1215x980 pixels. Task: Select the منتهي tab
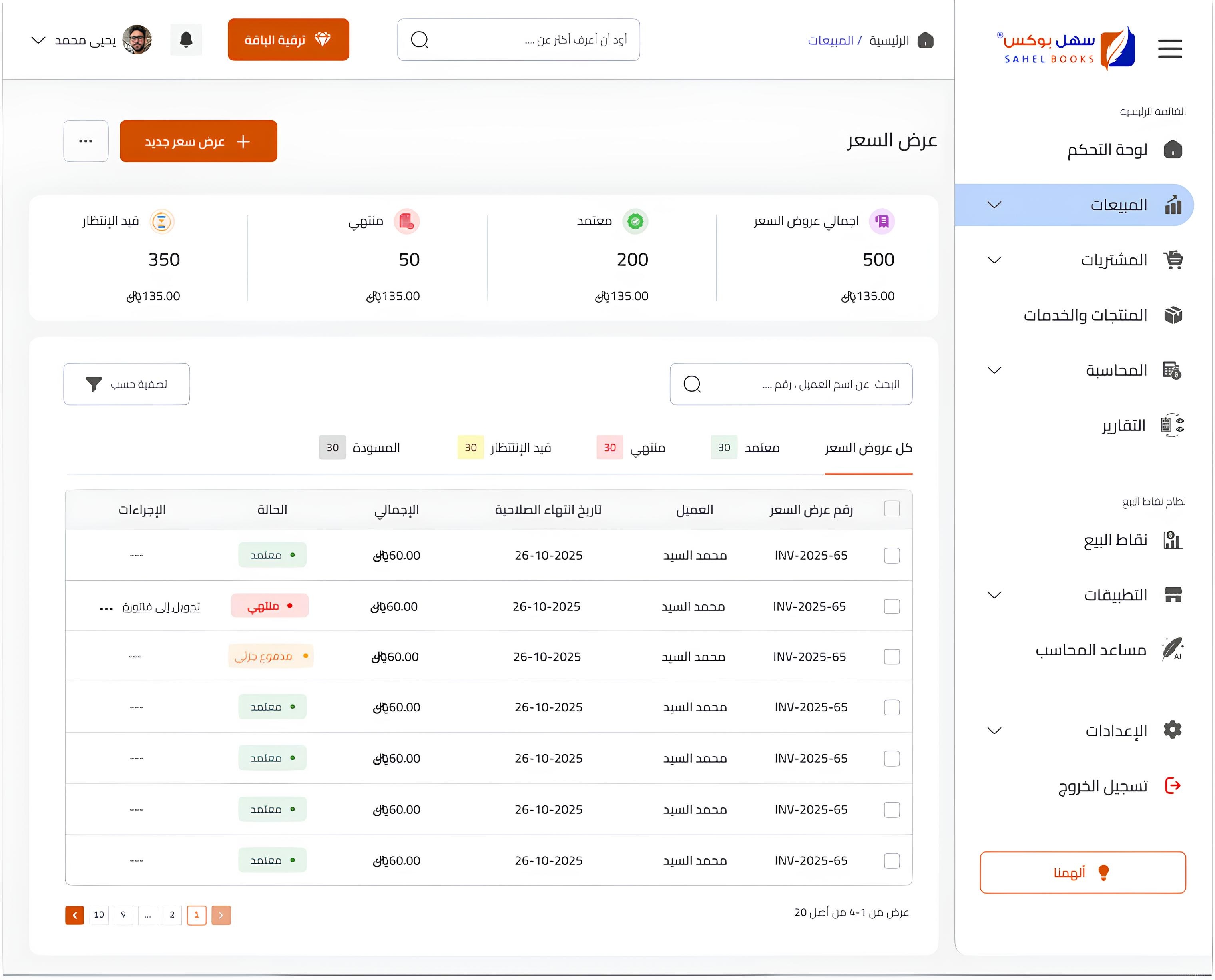[x=631, y=448]
